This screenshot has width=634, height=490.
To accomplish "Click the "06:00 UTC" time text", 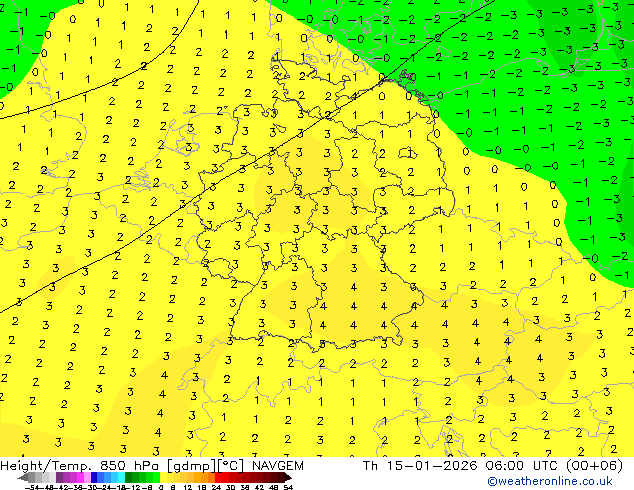I will click(524, 466).
